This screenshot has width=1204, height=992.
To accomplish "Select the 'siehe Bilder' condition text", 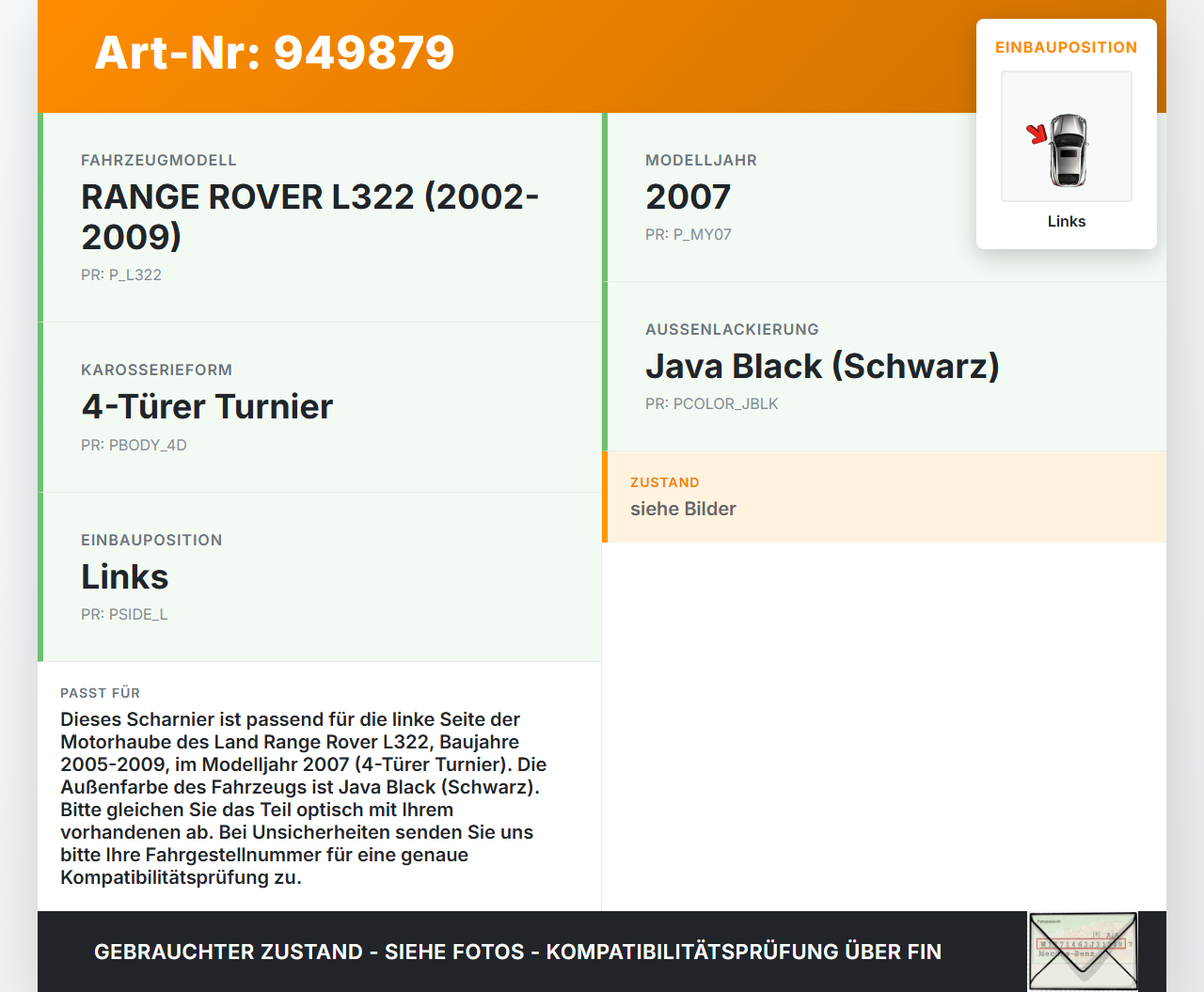I will coord(683,509).
